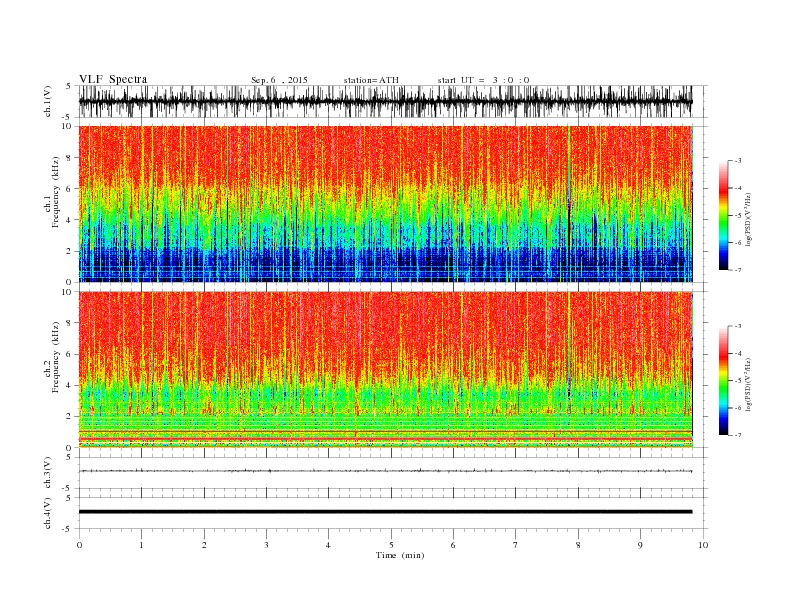Click the ch.1 'log(PSD)(V²/Hz)' colorbar label
This screenshot has width=792, height=612.
tap(748, 218)
